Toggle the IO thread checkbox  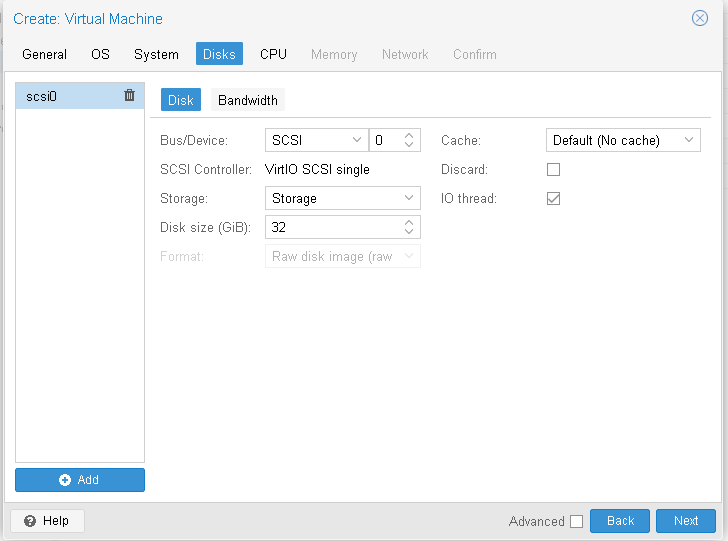[x=553, y=198]
